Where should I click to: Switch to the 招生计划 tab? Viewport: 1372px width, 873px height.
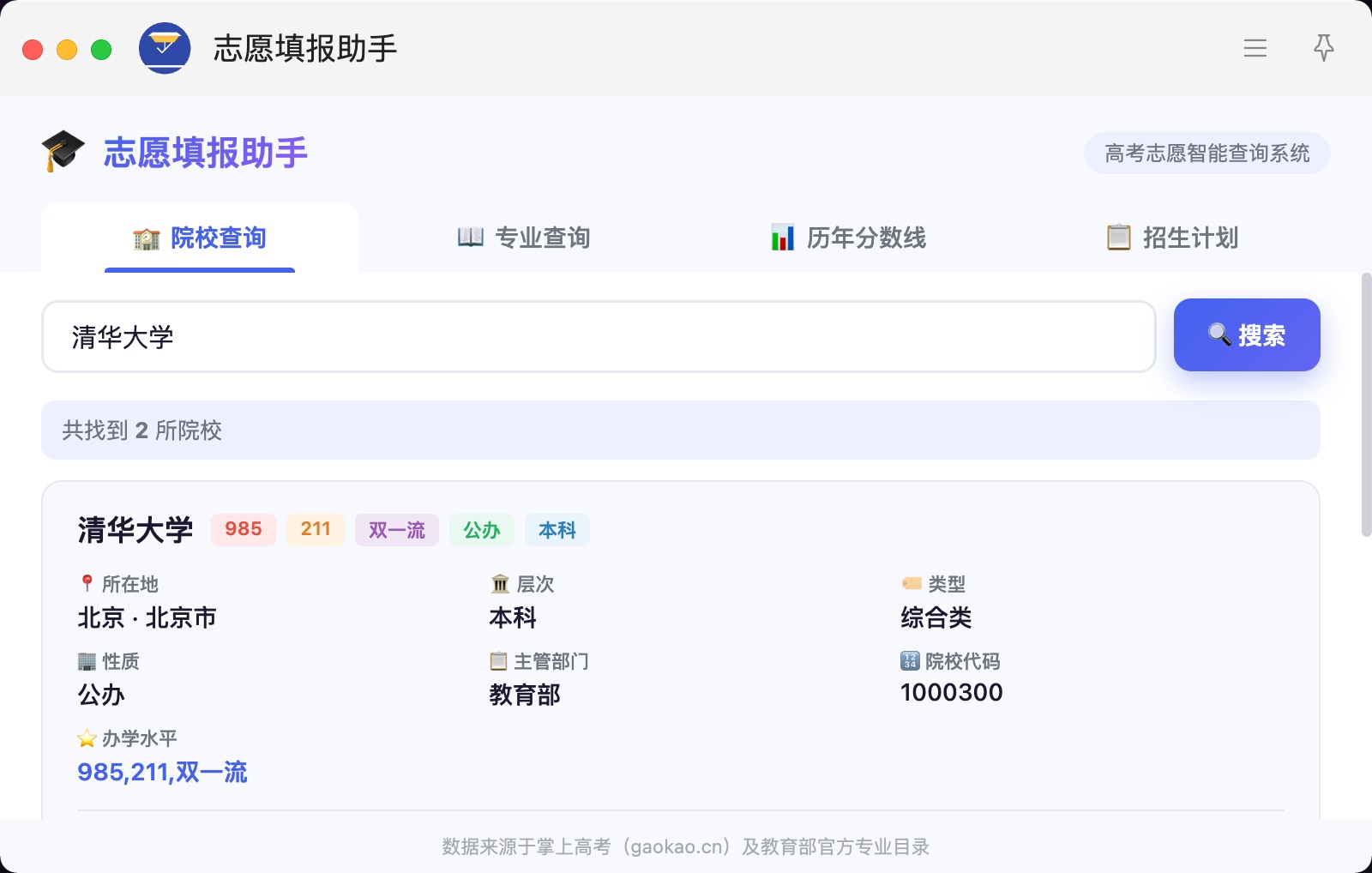tap(1172, 238)
